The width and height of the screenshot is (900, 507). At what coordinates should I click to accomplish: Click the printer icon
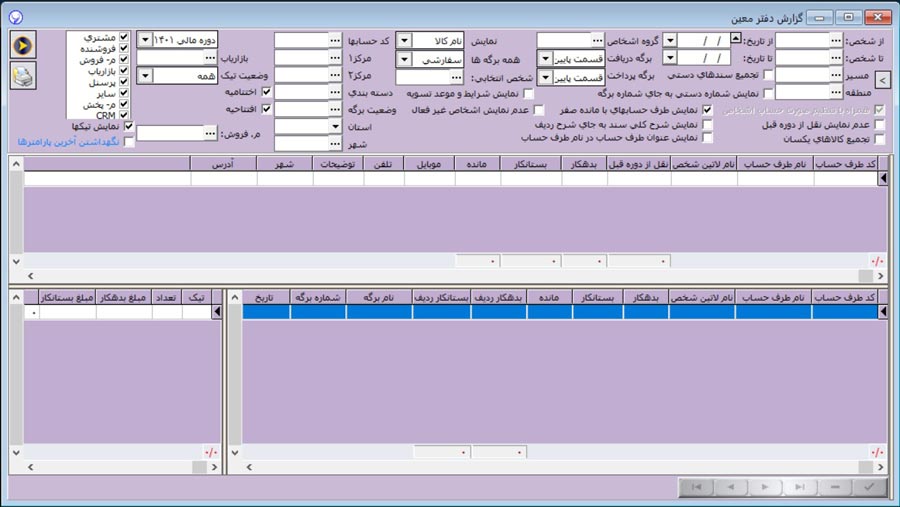coord(23,76)
